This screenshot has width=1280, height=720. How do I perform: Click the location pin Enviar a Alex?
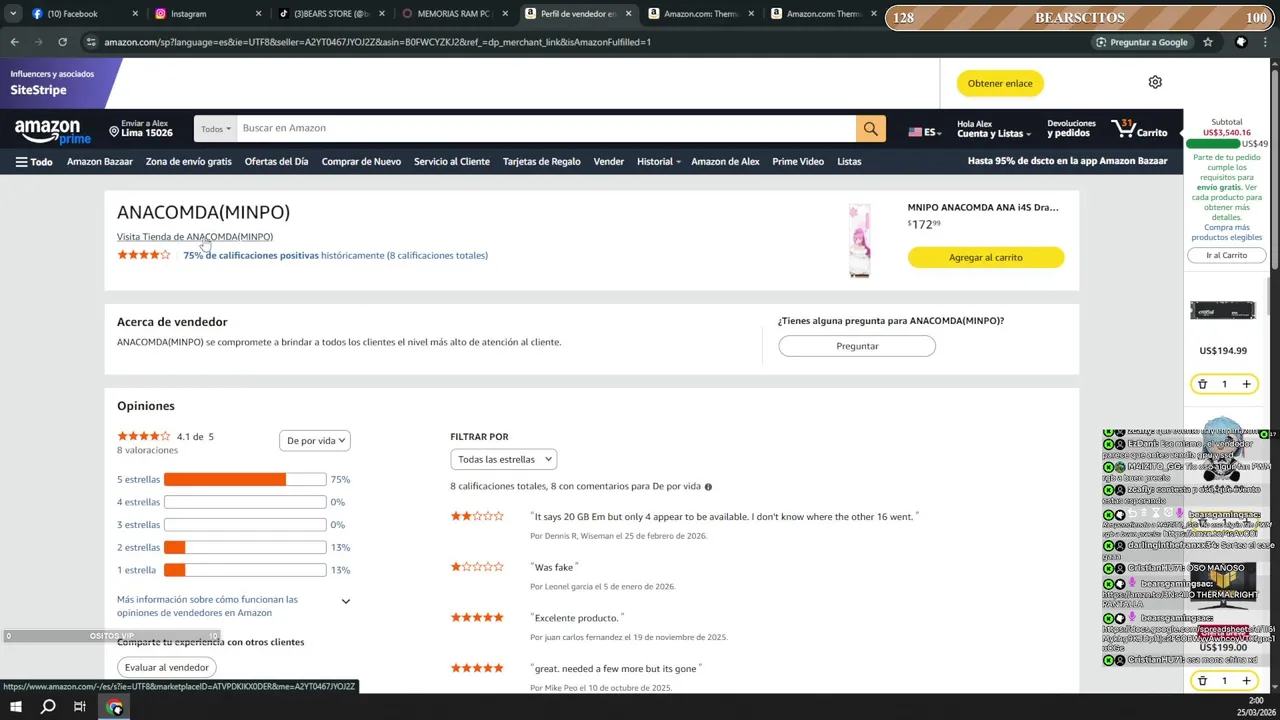pos(141,128)
